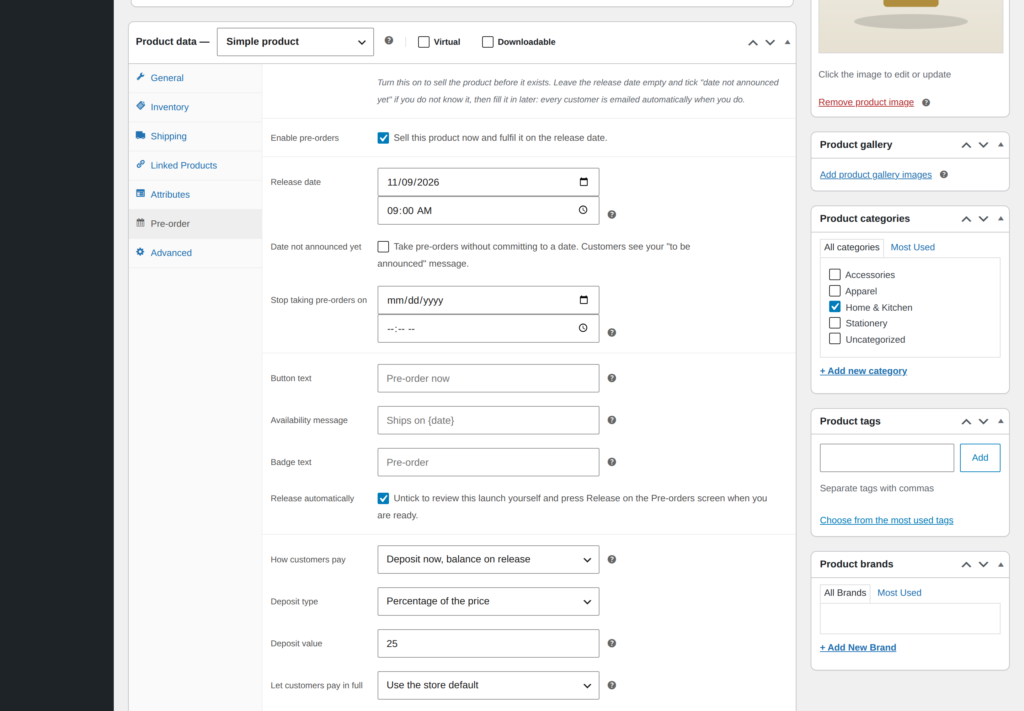Select the All Brands tab
Image resolution: width=1024 pixels, height=711 pixels.
point(844,593)
